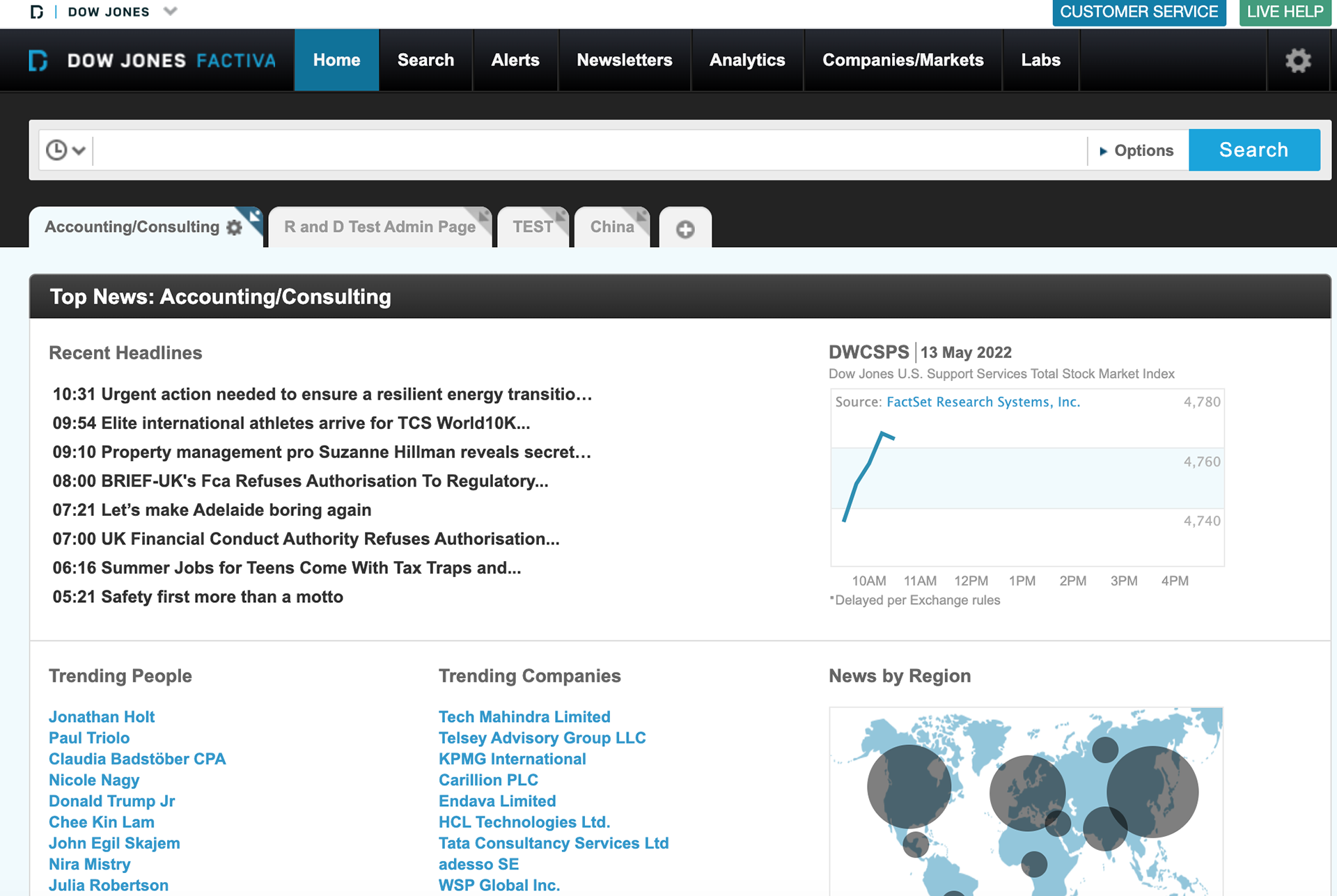Expand the search Options disclosure

[1137, 150]
